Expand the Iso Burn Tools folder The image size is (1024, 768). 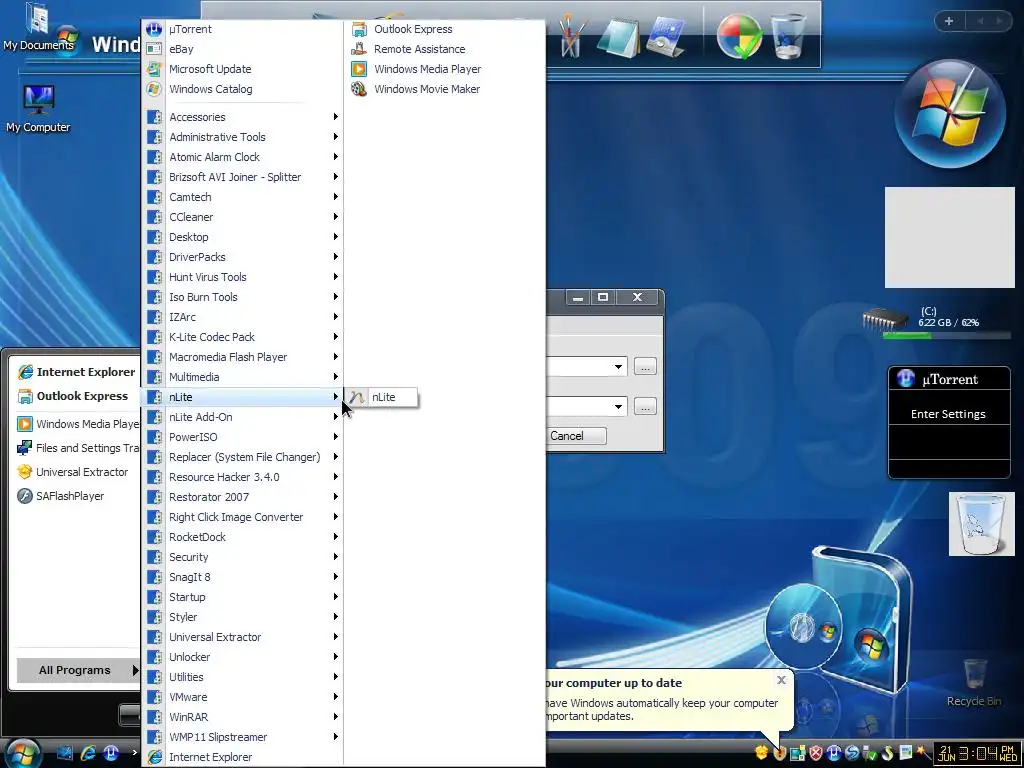tap(242, 297)
